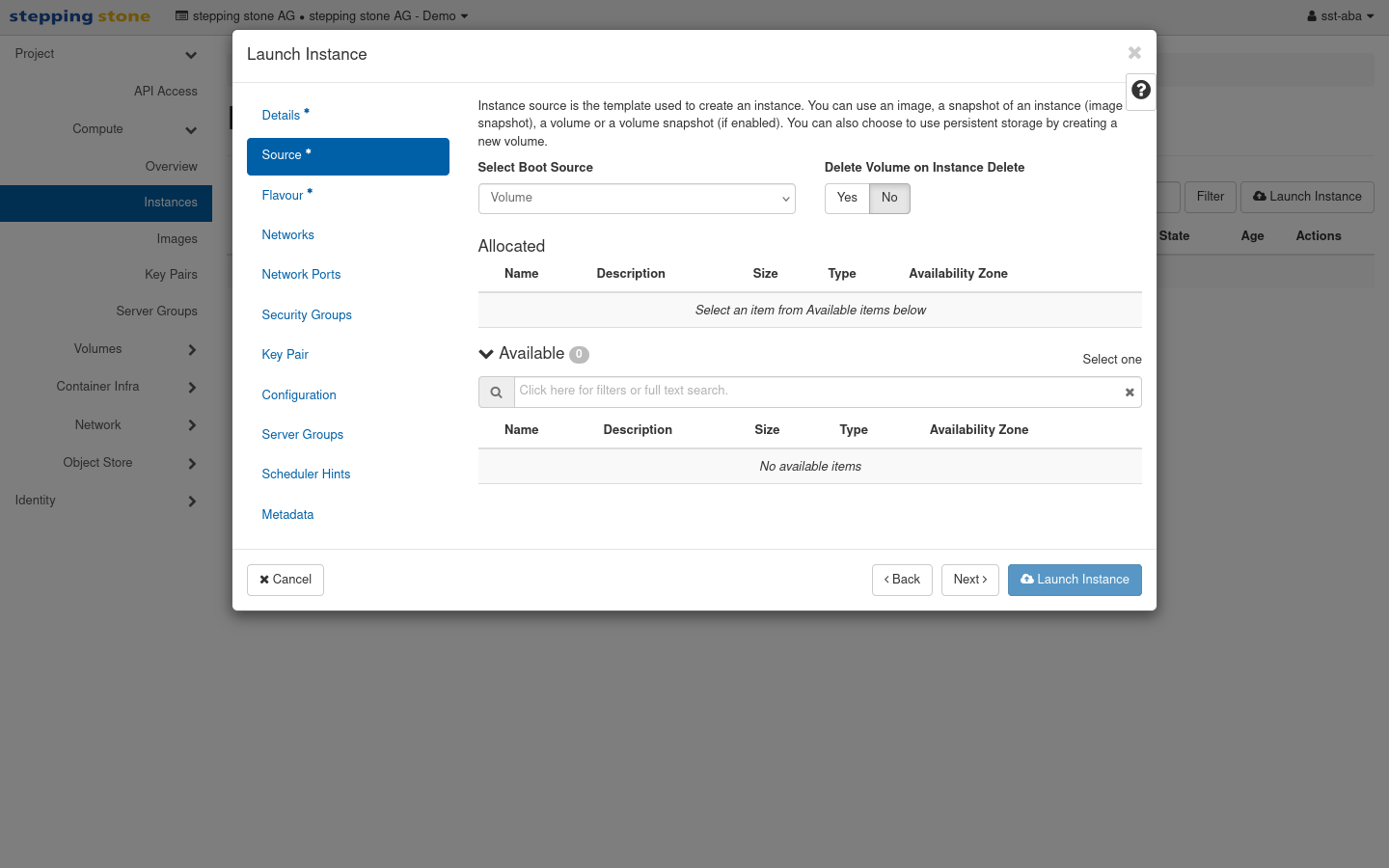Click the blue Launch Instance button in dialog
The image size is (1389, 868).
[1075, 580]
